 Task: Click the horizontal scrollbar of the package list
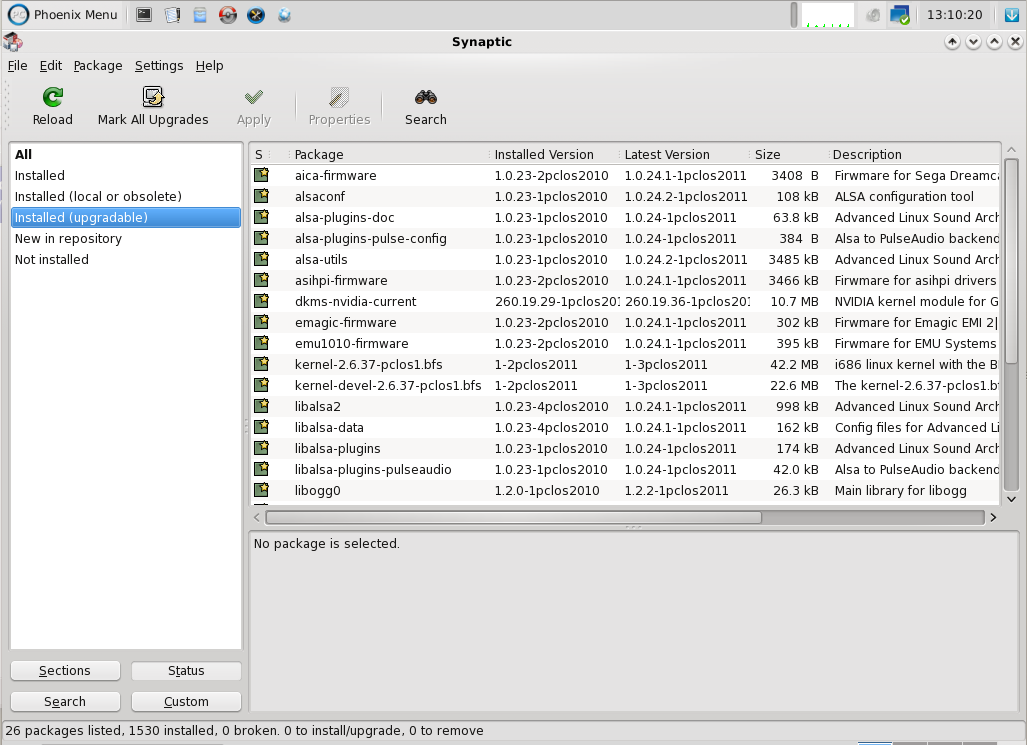(x=513, y=518)
